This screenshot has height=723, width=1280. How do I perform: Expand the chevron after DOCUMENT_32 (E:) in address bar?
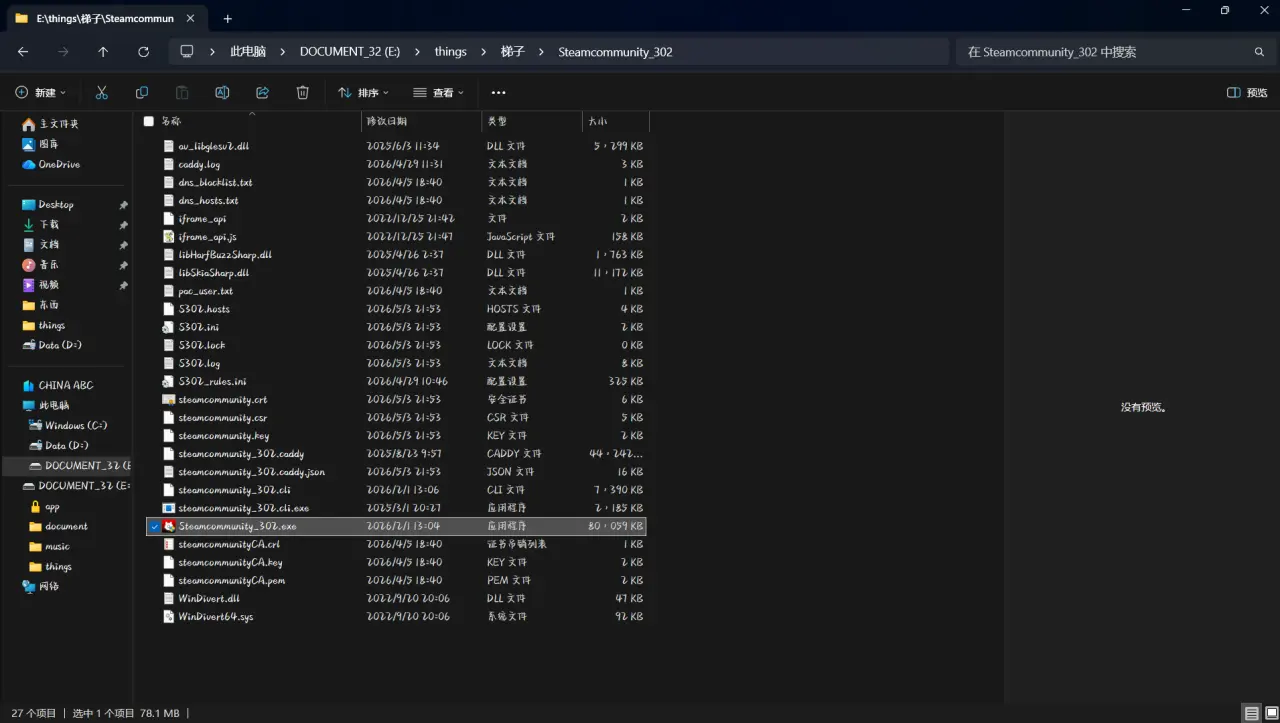click(418, 52)
